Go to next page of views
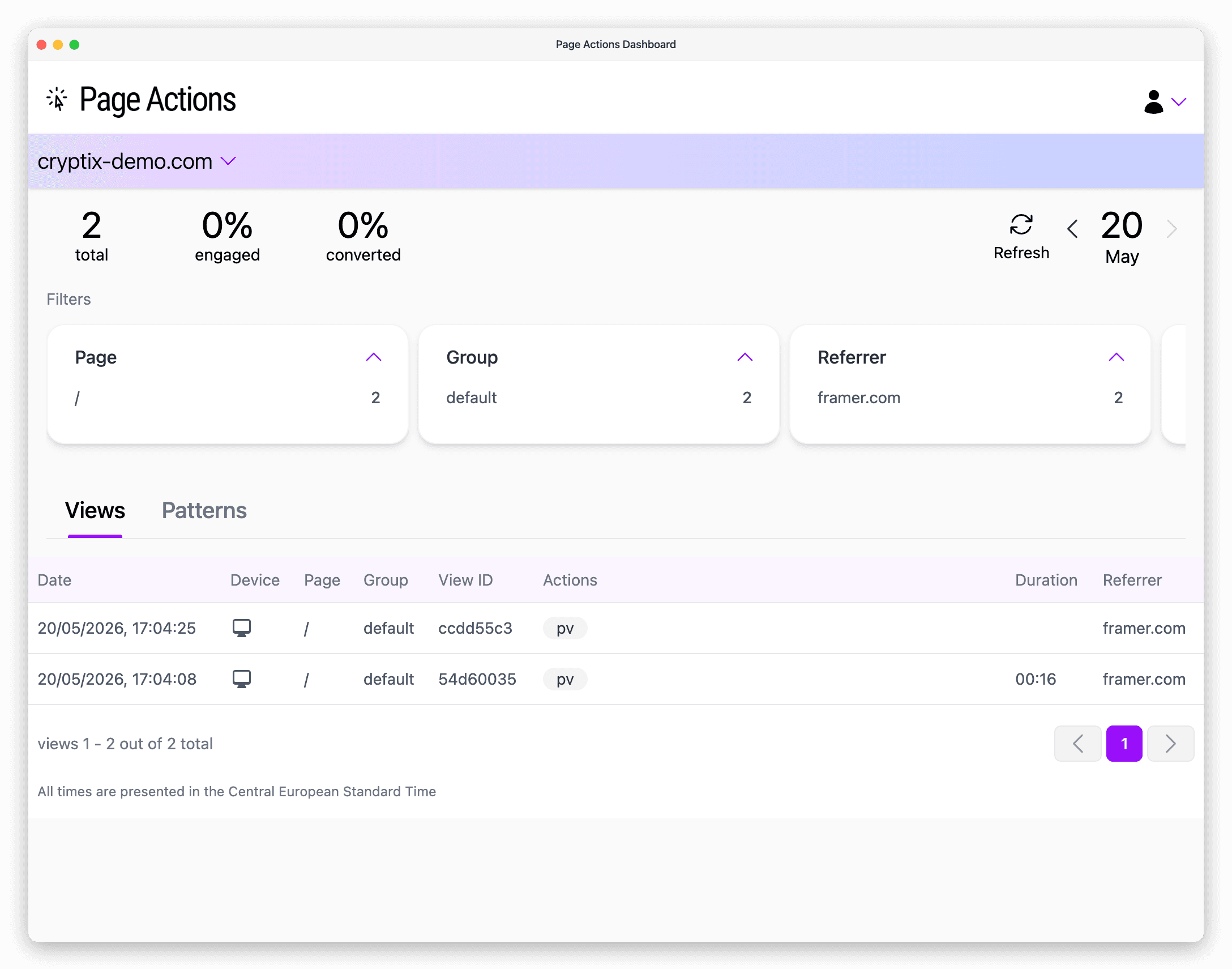This screenshot has width=1232, height=969. click(1170, 743)
